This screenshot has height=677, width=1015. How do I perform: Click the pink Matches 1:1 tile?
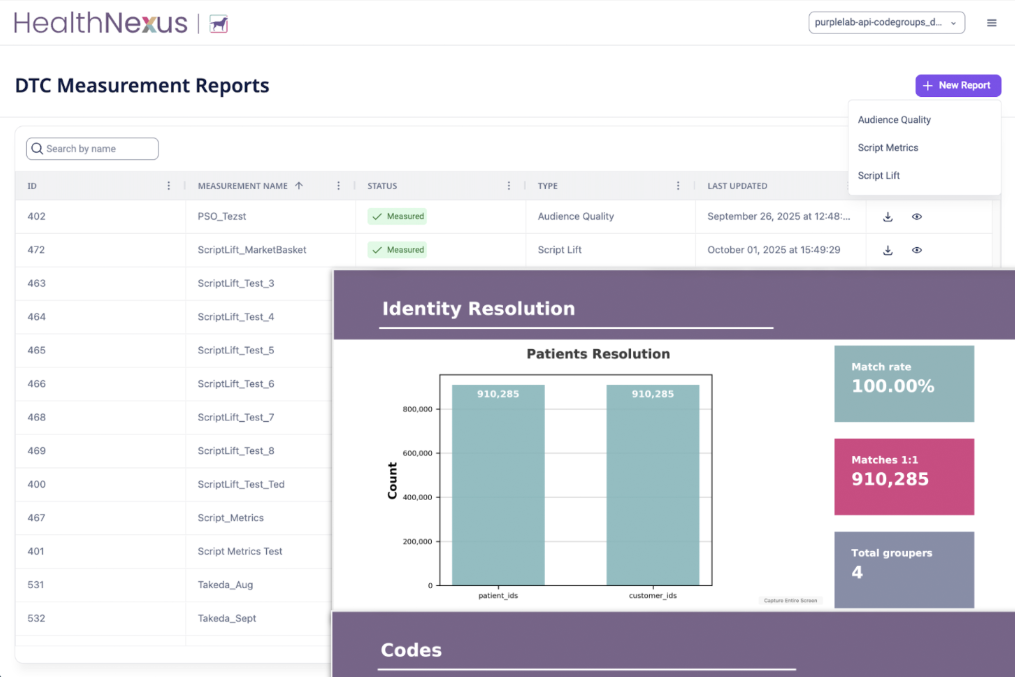[x=904, y=476]
